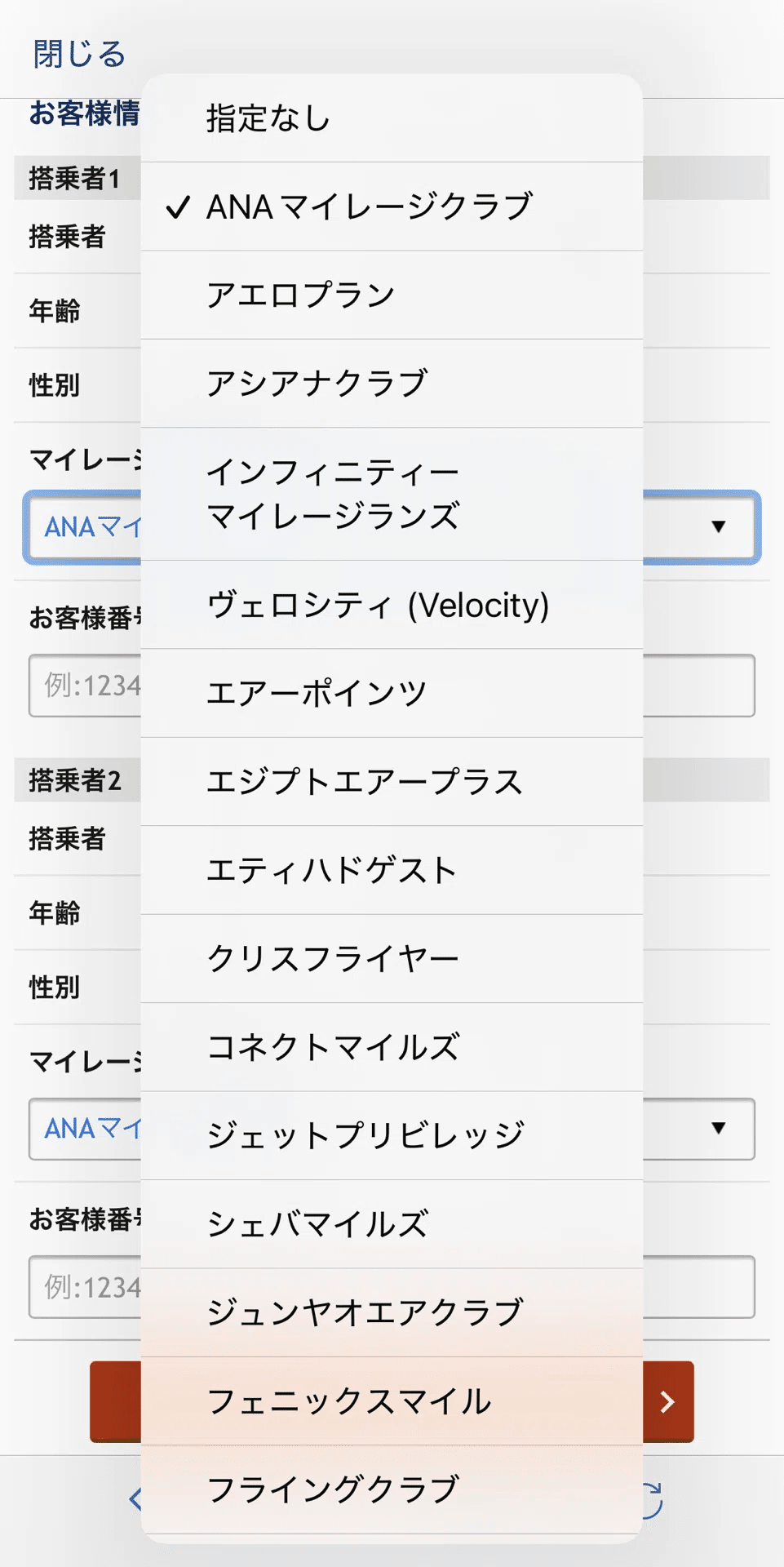Choose エティハドゲスト option
Viewport: 784px width, 1567px height.
pos(392,870)
